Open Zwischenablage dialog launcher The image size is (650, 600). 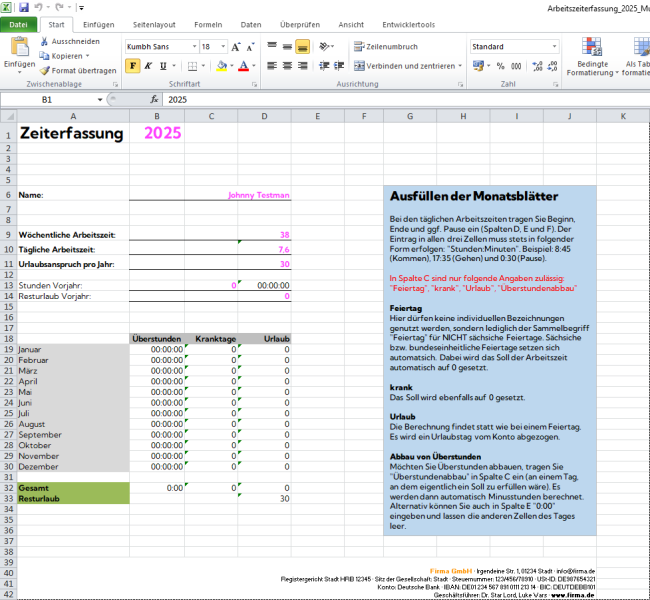[115, 84]
